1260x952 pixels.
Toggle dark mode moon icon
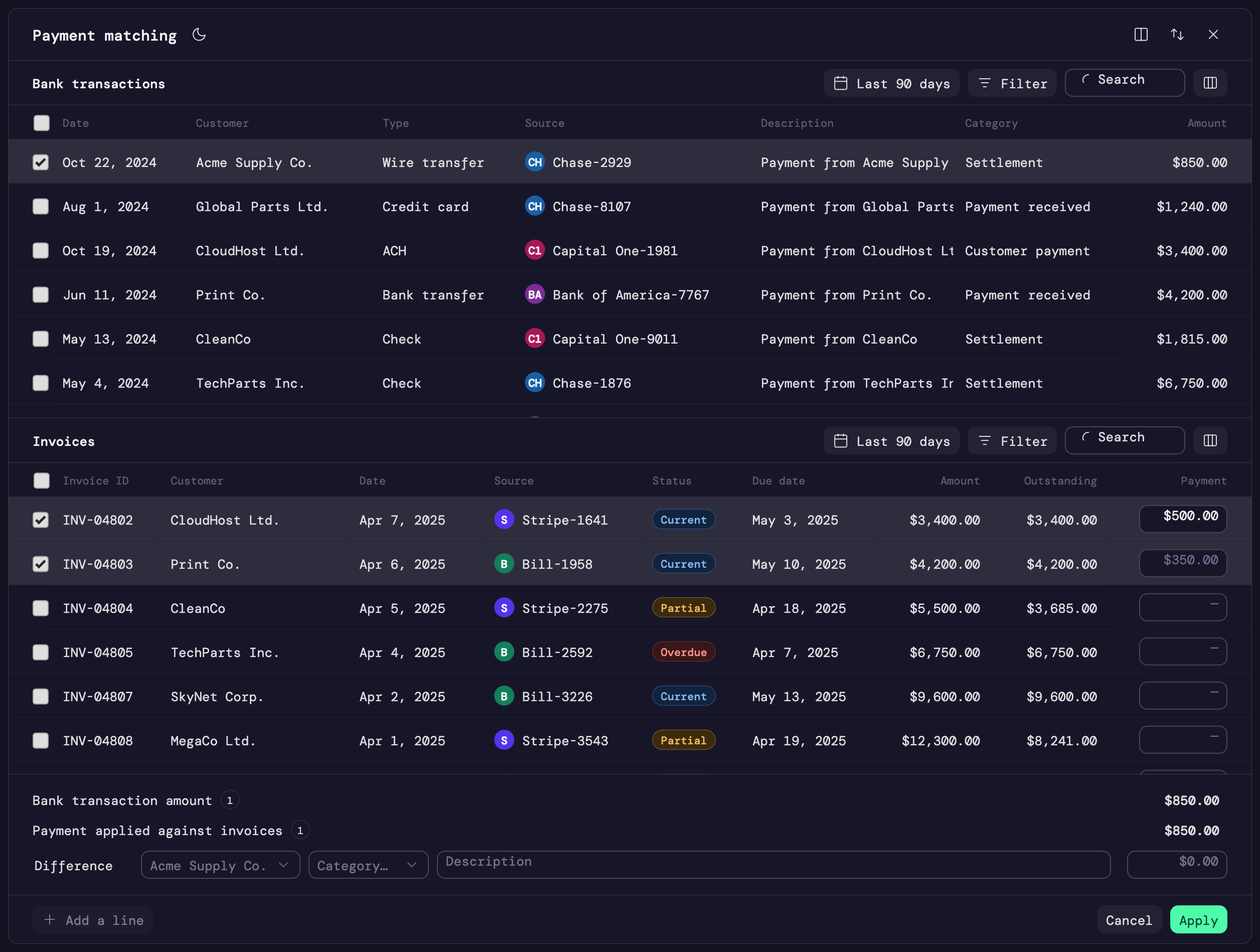coord(199,35)
